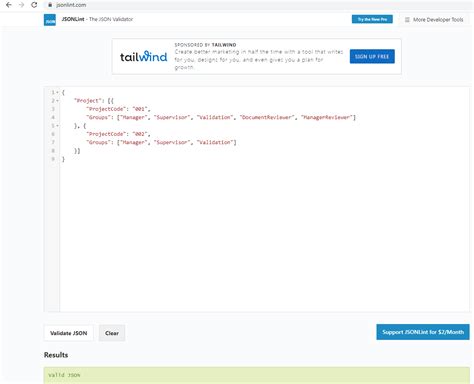Click SIGN UP FREE in Tailwind ad

372,56
